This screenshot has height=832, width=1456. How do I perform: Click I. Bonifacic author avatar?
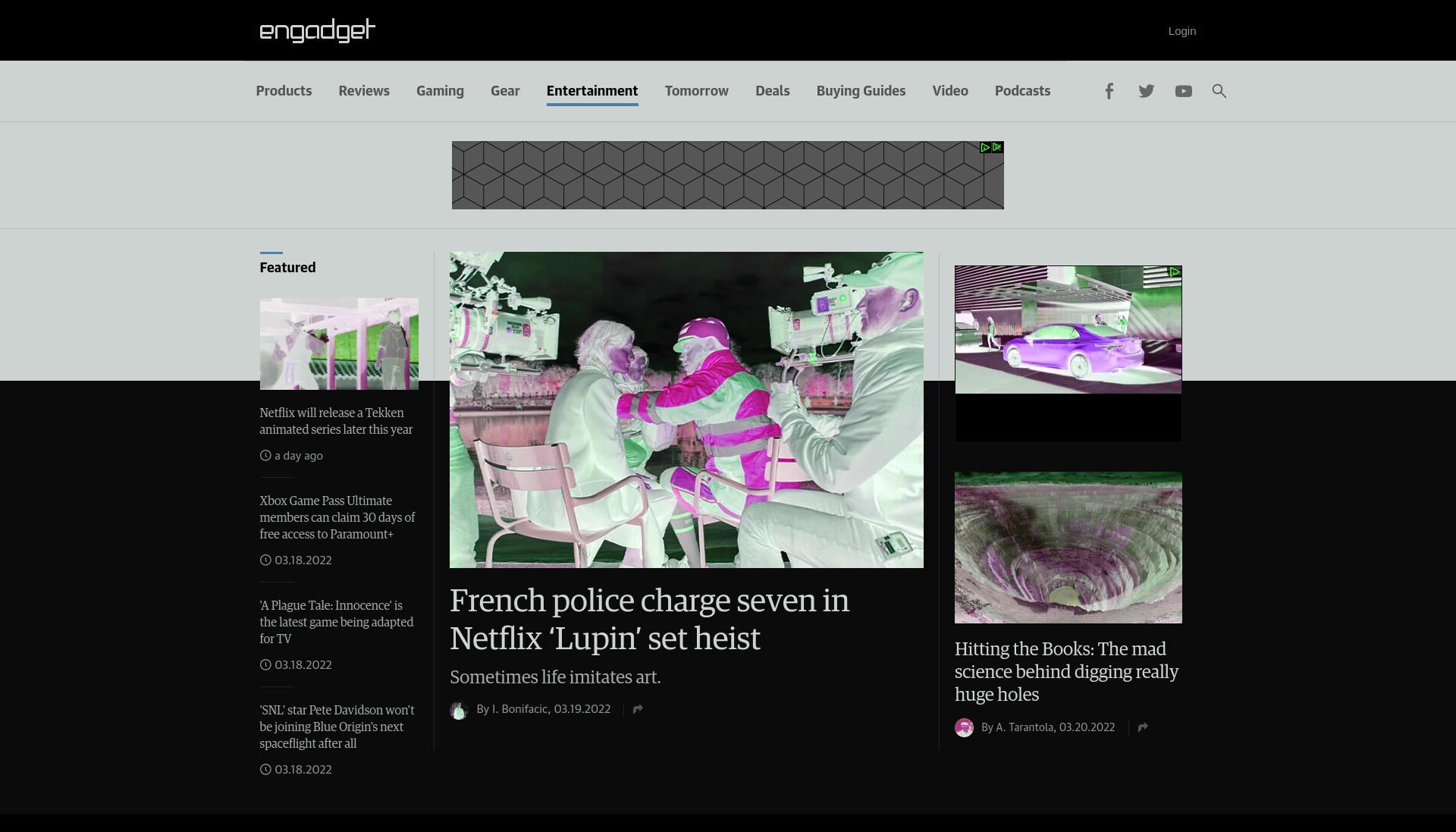459,710
